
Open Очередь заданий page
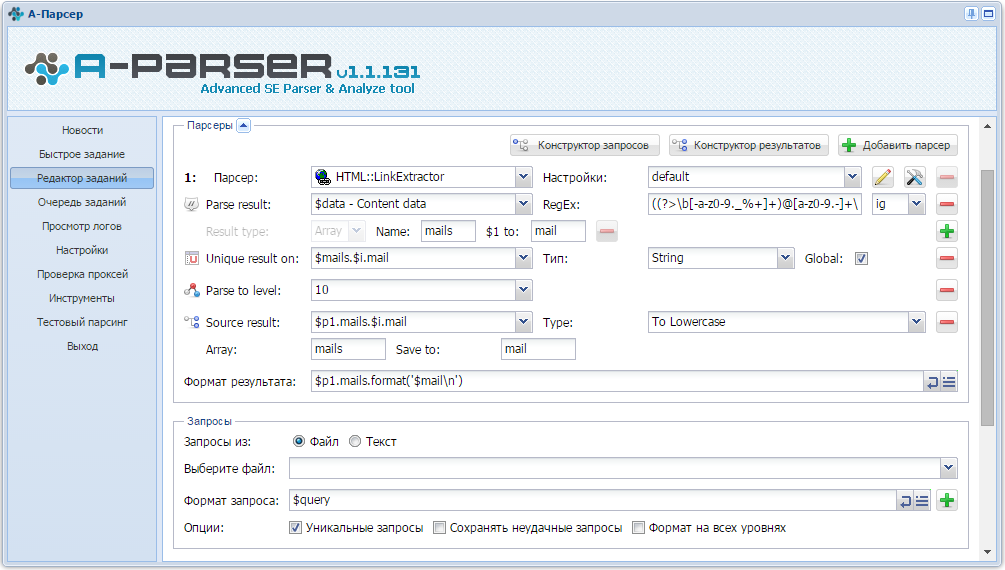point(82,202)
